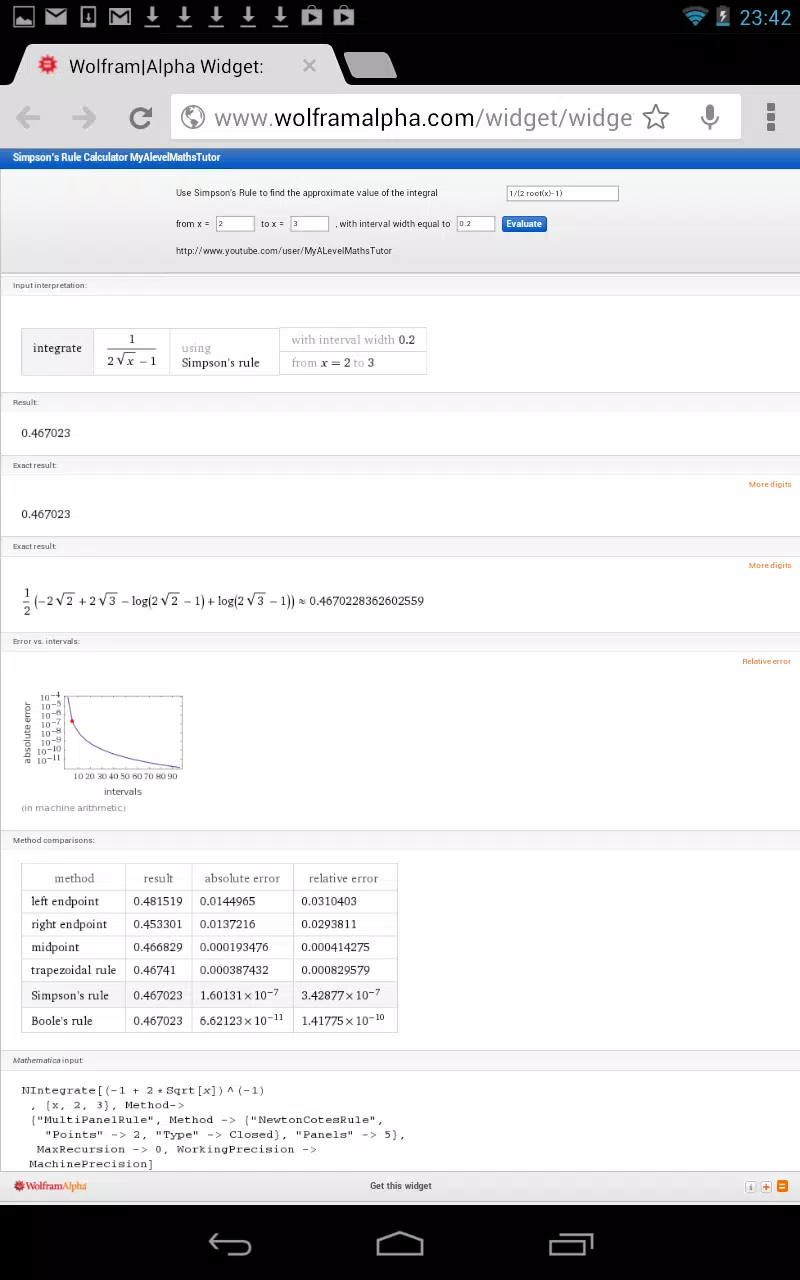
Task: Tap the battery charging status icon
Action: click(x=723, y=16)
